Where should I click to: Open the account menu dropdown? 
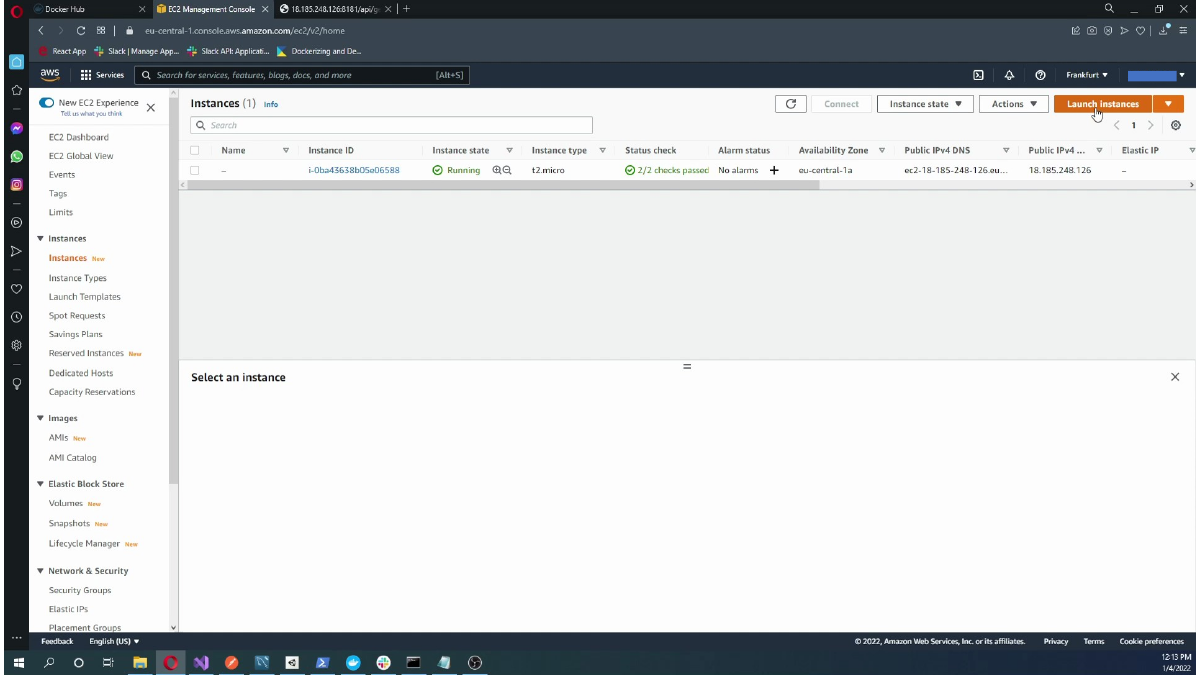[x=1156, y=75]
